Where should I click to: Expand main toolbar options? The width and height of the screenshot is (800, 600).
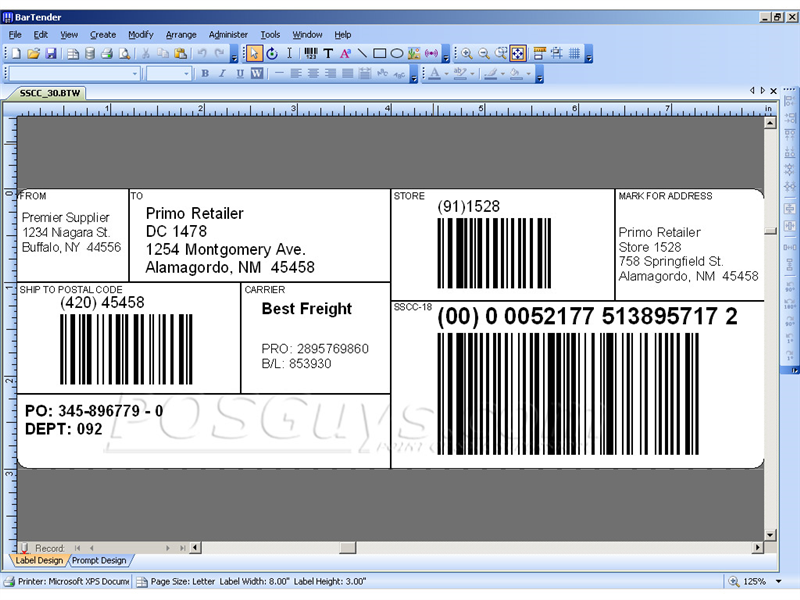(234, 54)
